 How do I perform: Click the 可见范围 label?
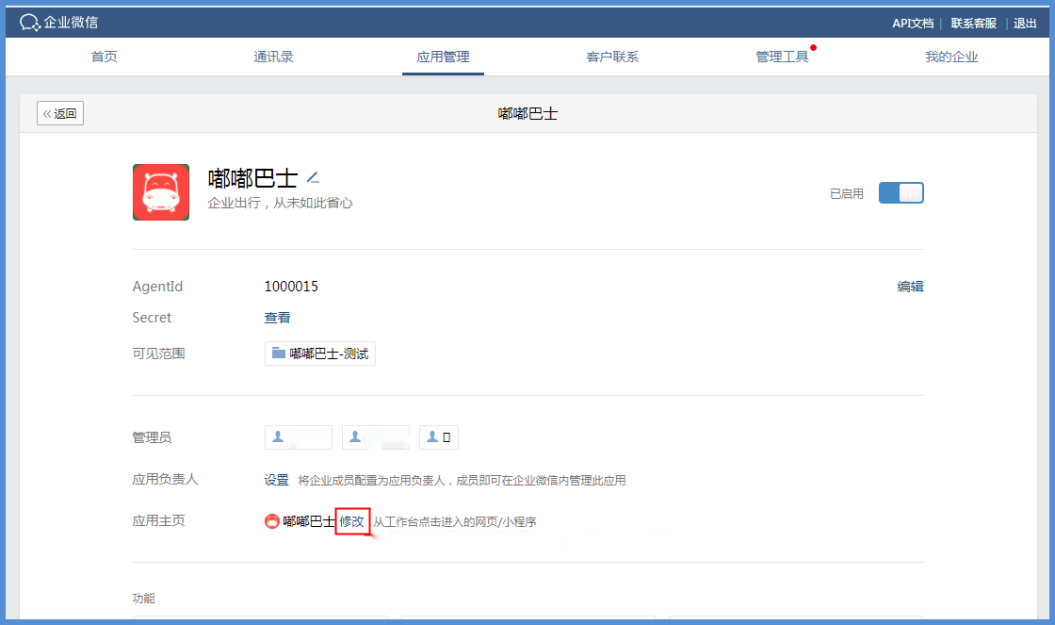click(159, 353)
